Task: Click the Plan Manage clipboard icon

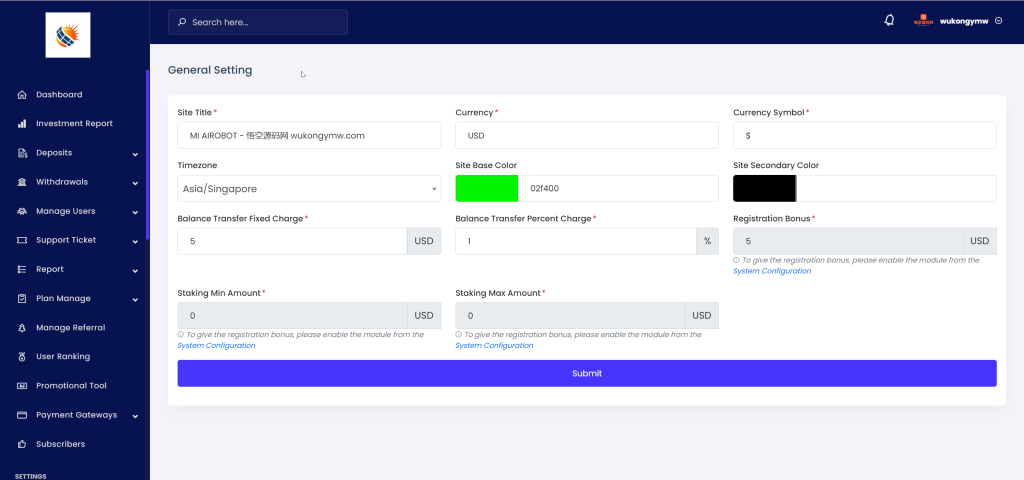Action: pyautogui.click(x=22, y=298)
